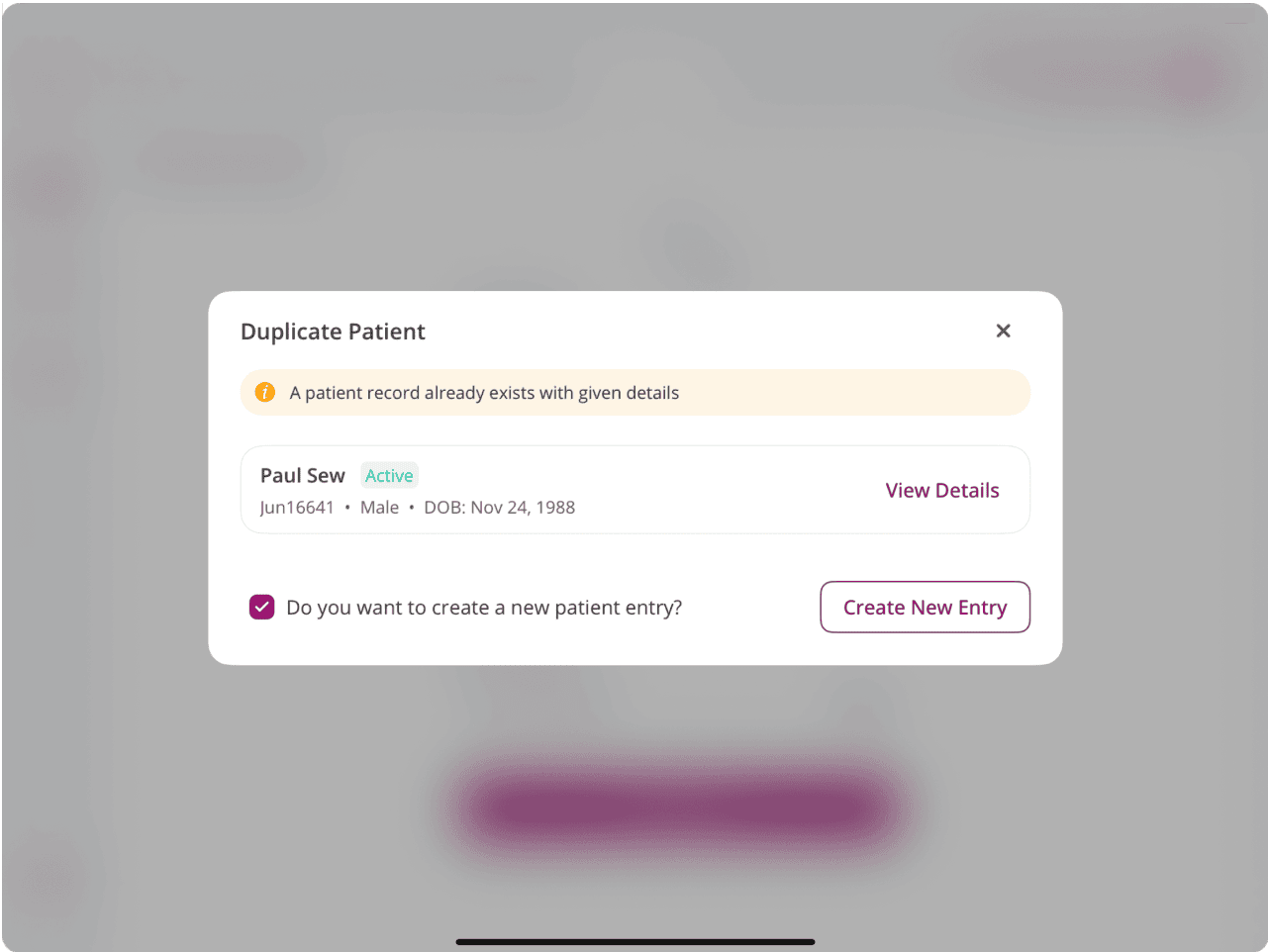Image resolution: width=1268 pixels, height=952 pixels.
Task: Click the orange circular information symbol
Action: tap(264, 392)
